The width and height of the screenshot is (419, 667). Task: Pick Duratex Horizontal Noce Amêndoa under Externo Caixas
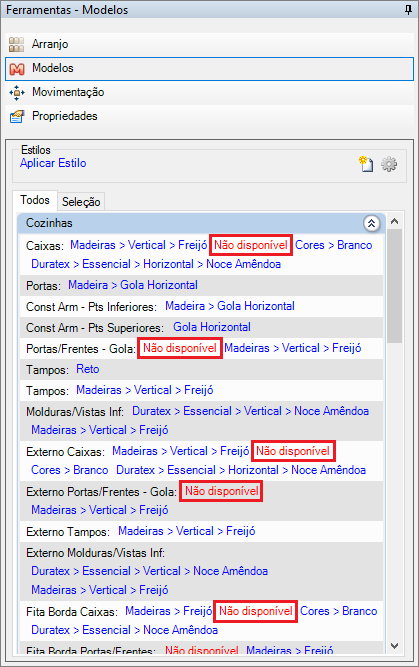pyautogui.click(x=241, y=470)
